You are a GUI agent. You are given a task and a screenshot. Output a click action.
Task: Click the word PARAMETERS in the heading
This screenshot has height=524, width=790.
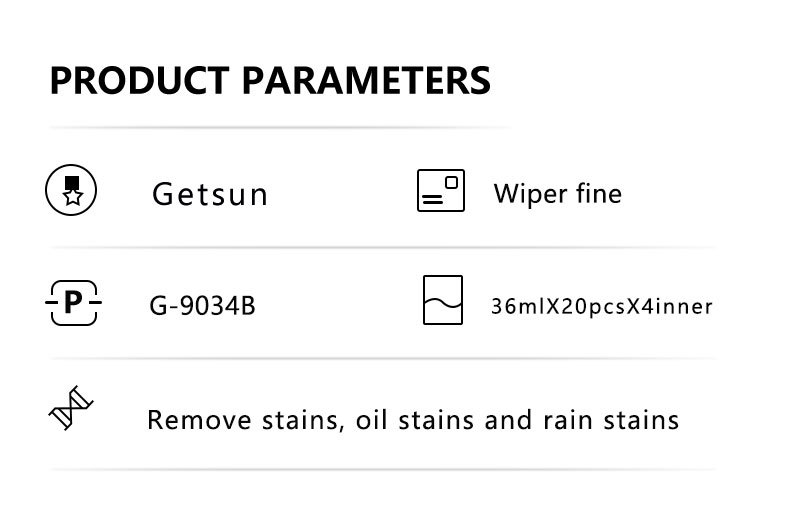pos(366,81)
